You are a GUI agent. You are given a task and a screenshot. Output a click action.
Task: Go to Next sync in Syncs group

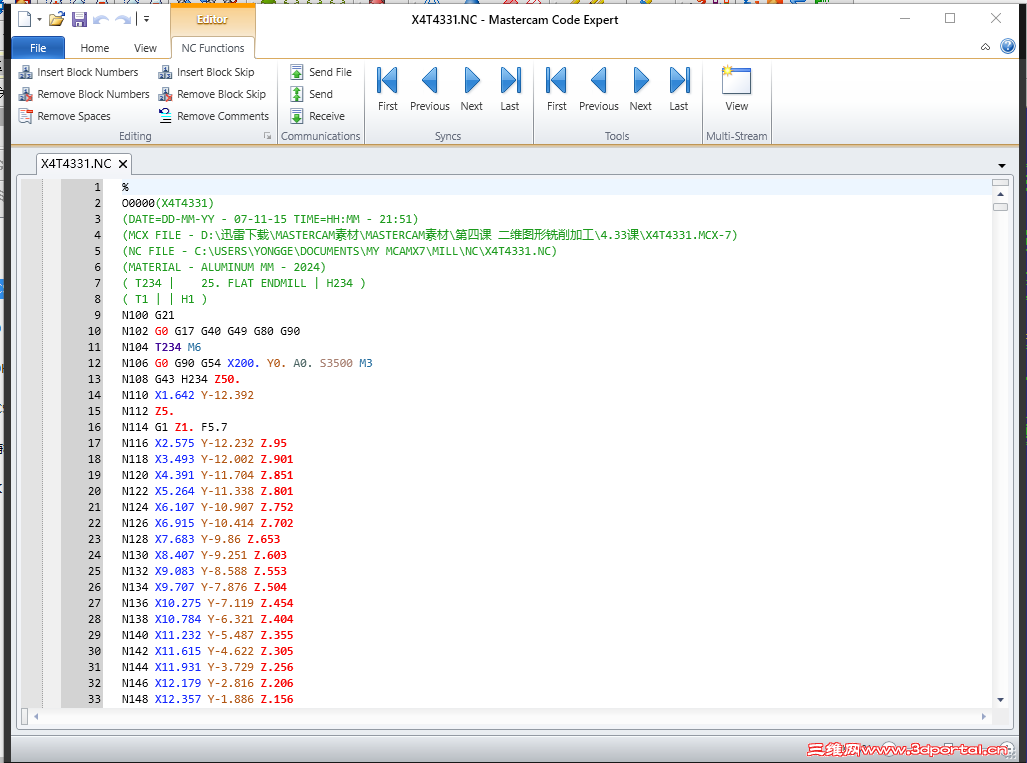(x=472, y=89)
